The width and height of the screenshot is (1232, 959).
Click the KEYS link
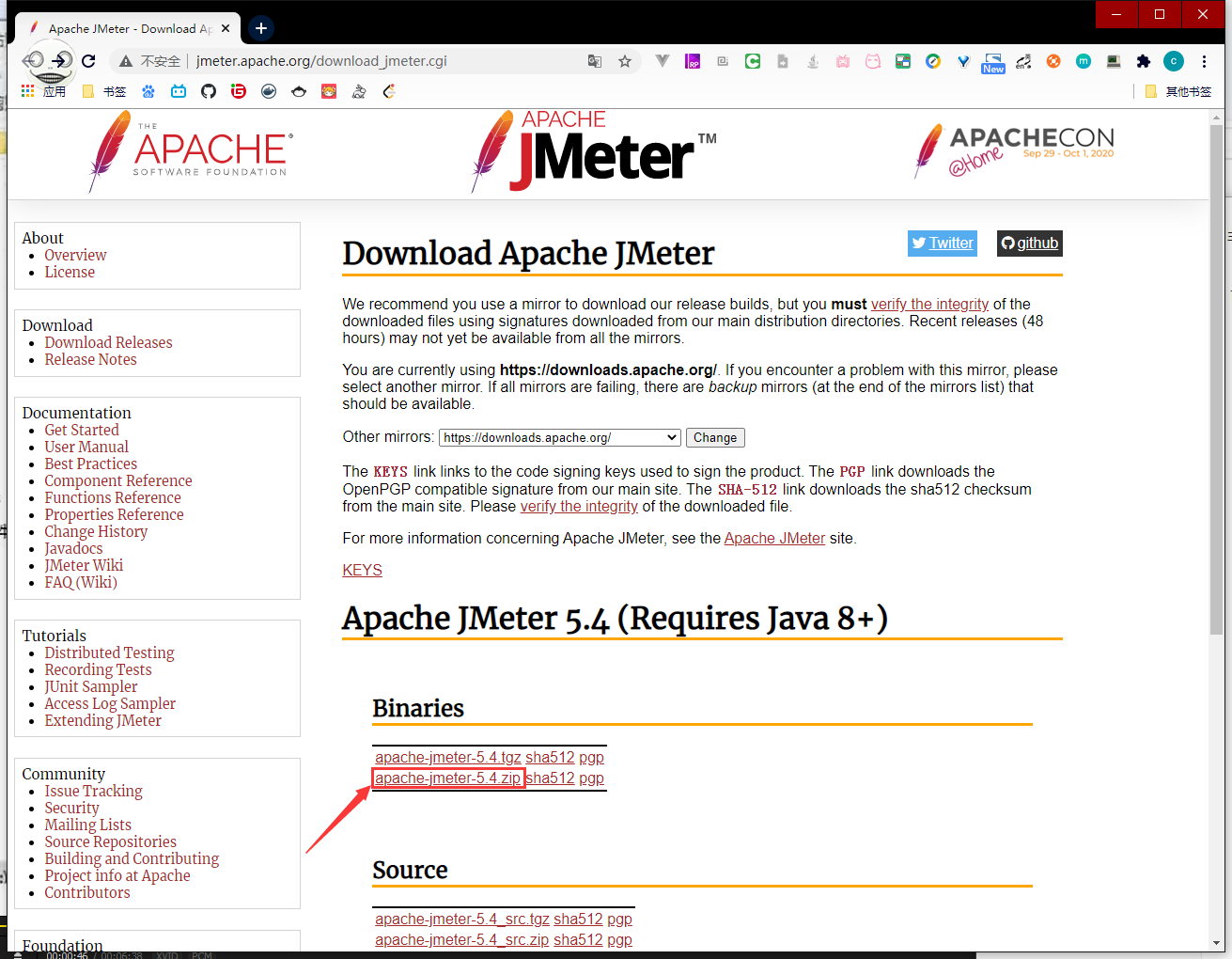coord(362,570)
